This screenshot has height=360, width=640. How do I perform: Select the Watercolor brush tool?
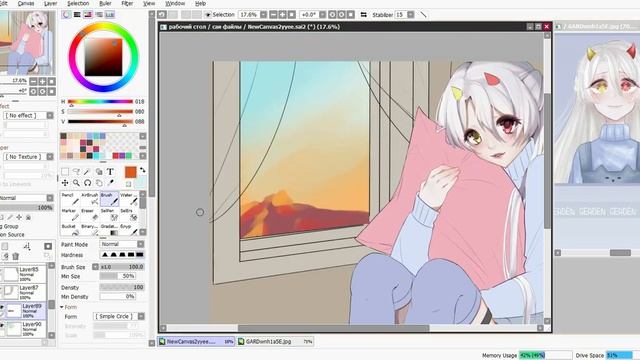[x=129, y=199]
